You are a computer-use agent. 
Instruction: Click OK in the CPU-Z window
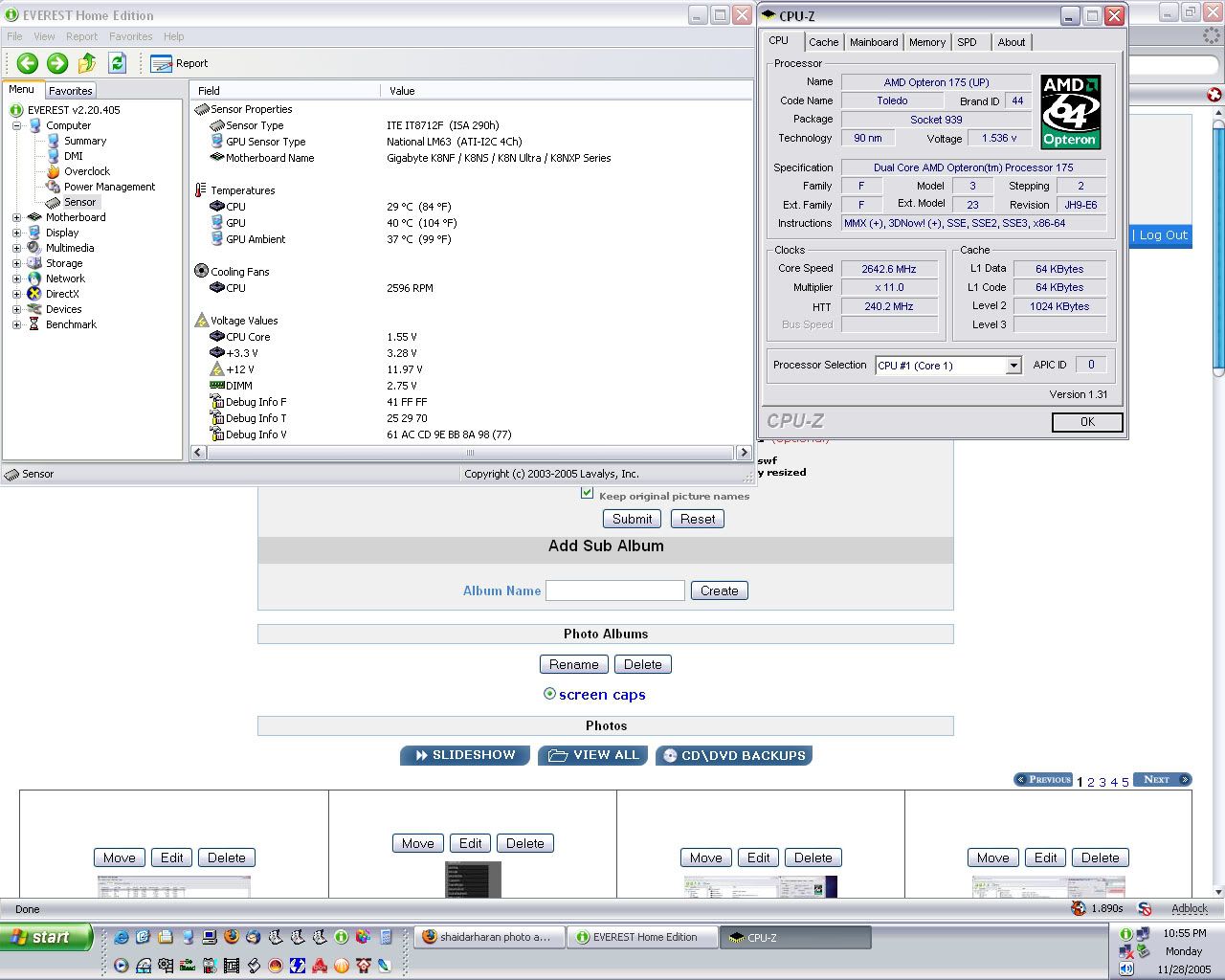point(1087,422)
